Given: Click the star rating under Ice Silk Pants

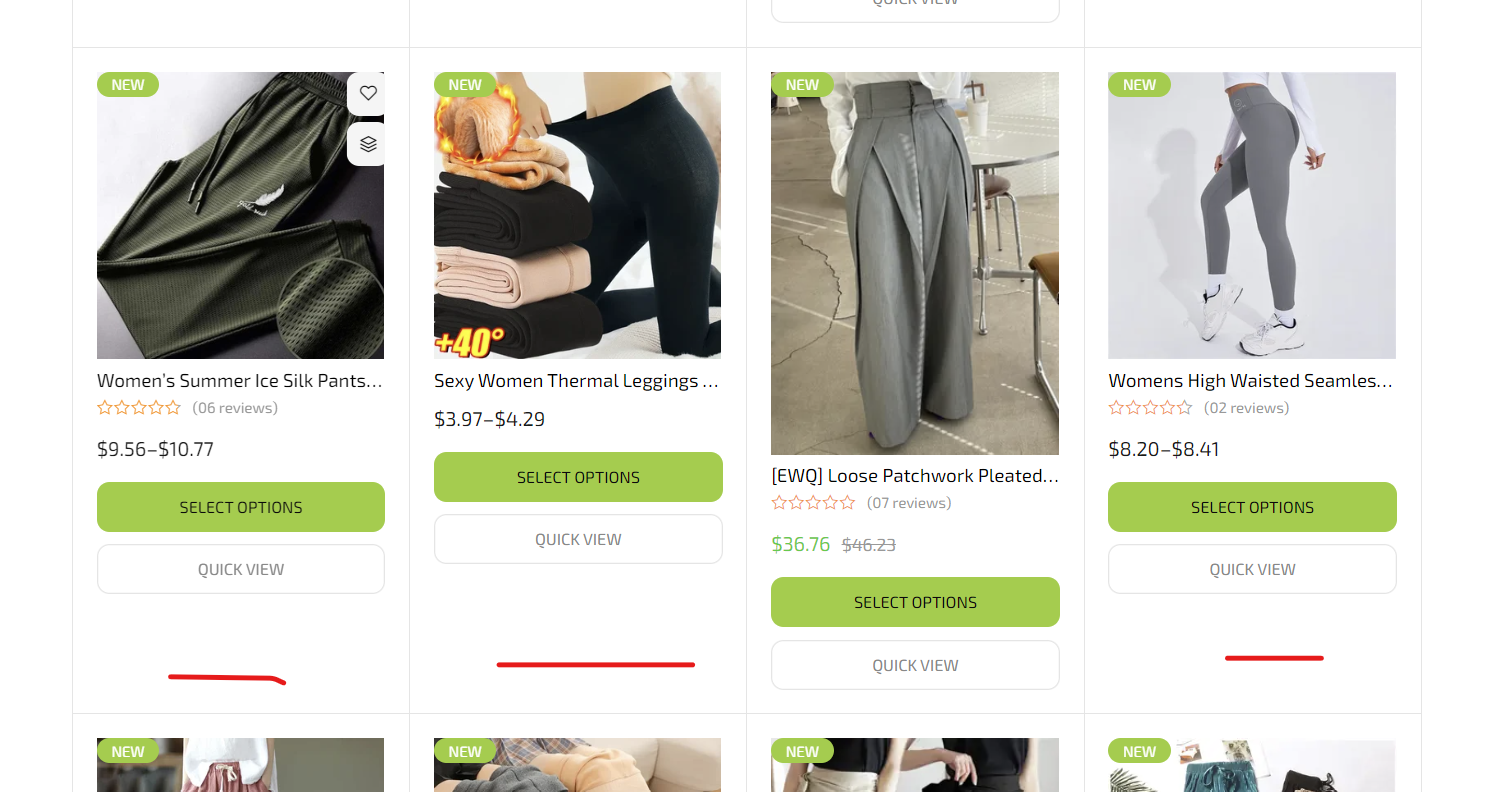Looking at the screenshot, I should [139, 408].
